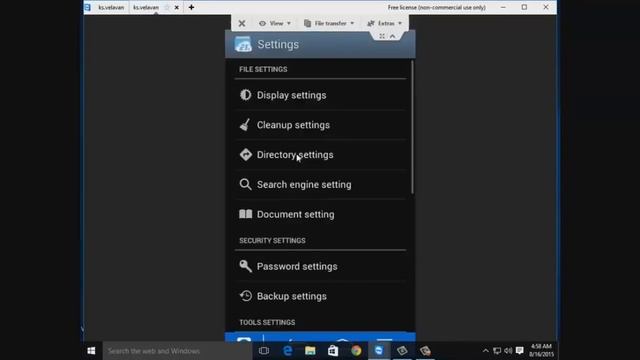640x360 pixels.
Task: Click the Directory settings diamond arrow icon
Action: point(245,154)
